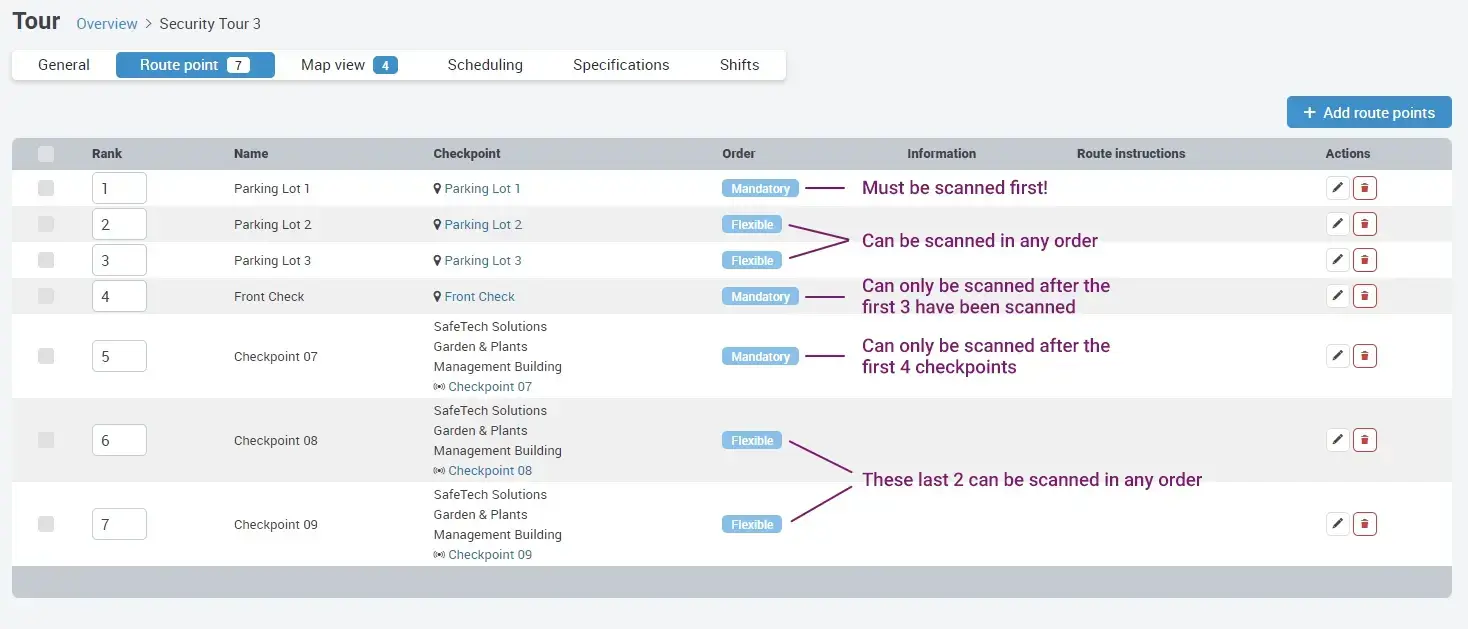This screenshot has height=629, width=1468.
Task: Click the Mandatory badge for Front Check
Action: pos(760,297)
